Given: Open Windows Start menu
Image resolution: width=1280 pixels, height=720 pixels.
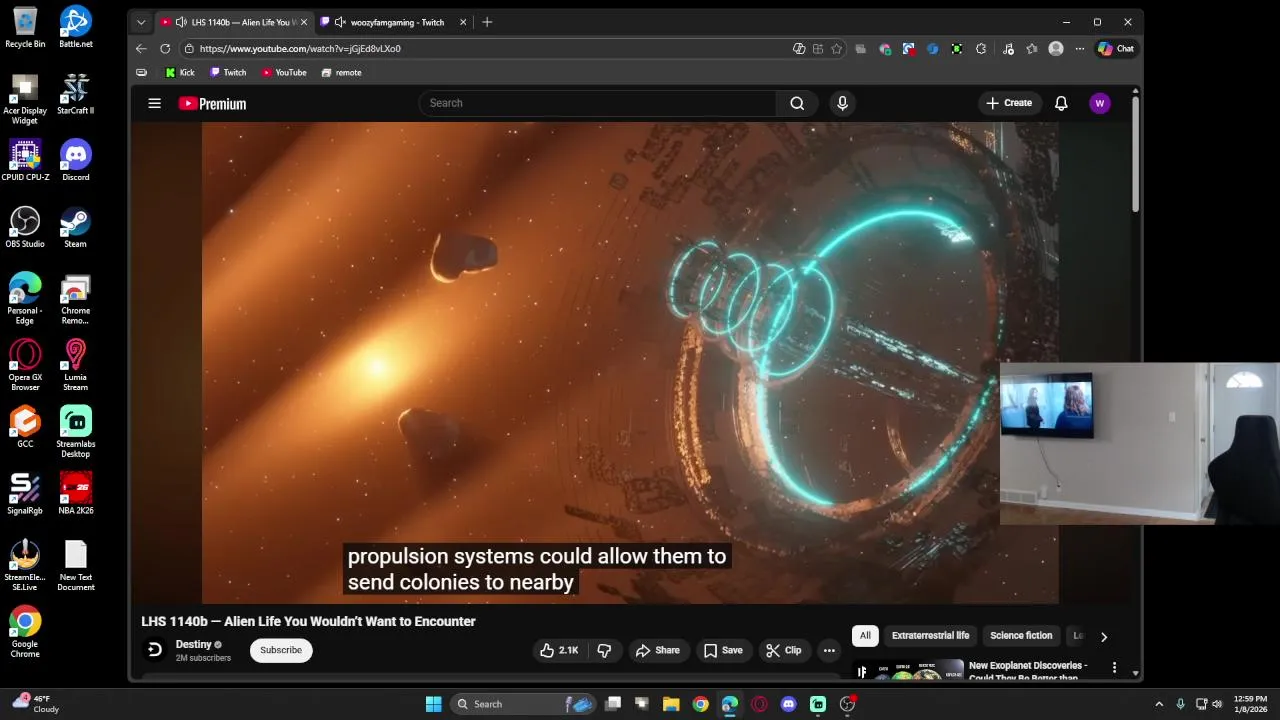Looking at the screenshot, I should click(433, 704).
